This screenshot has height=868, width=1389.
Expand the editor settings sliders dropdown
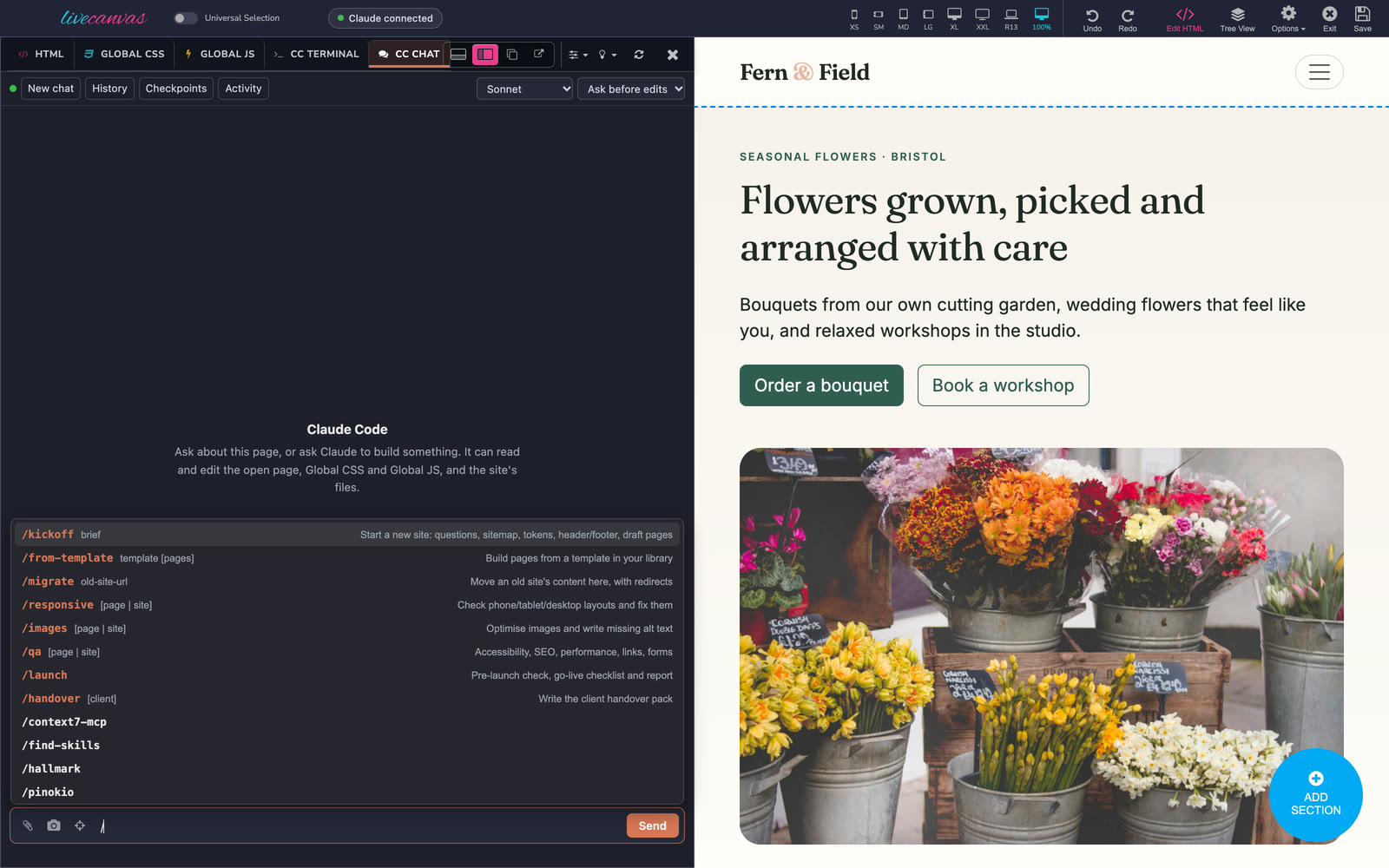[x=578, y=54]
